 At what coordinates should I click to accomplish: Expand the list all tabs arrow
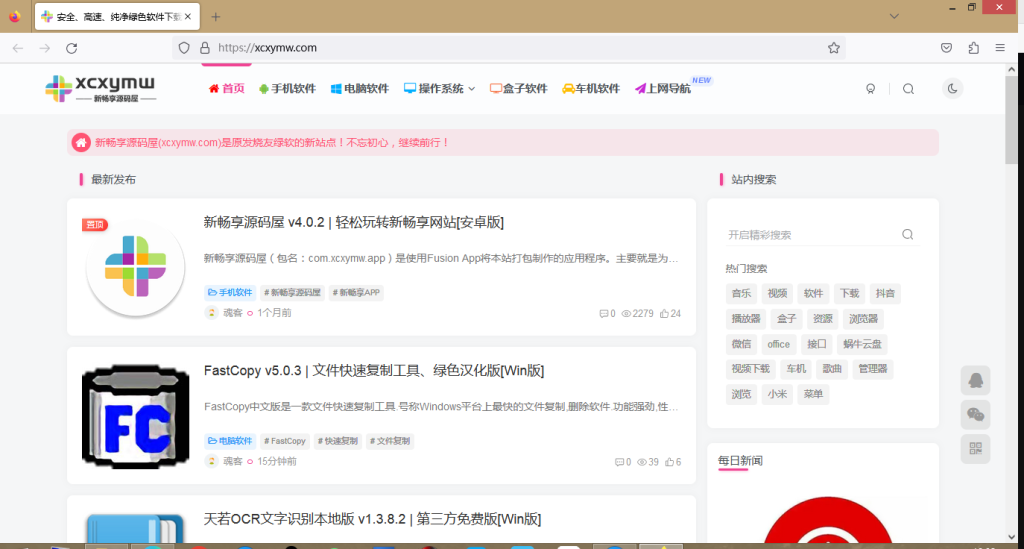[x=894, y=16]
